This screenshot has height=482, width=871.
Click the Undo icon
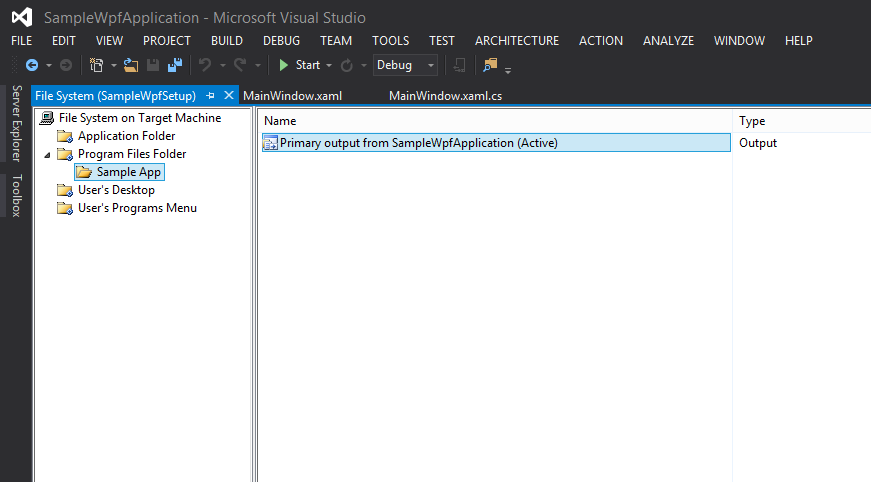[205, 66]
